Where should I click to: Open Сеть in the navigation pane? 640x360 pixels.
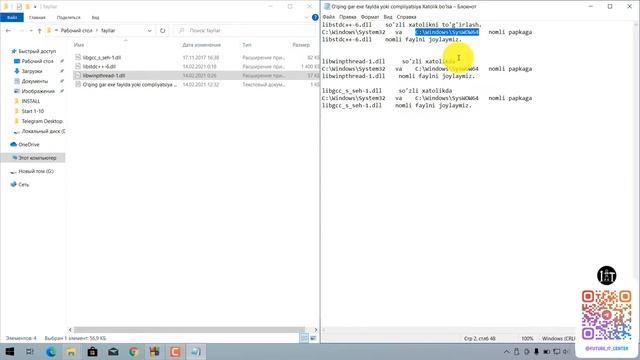coord(24,184)
